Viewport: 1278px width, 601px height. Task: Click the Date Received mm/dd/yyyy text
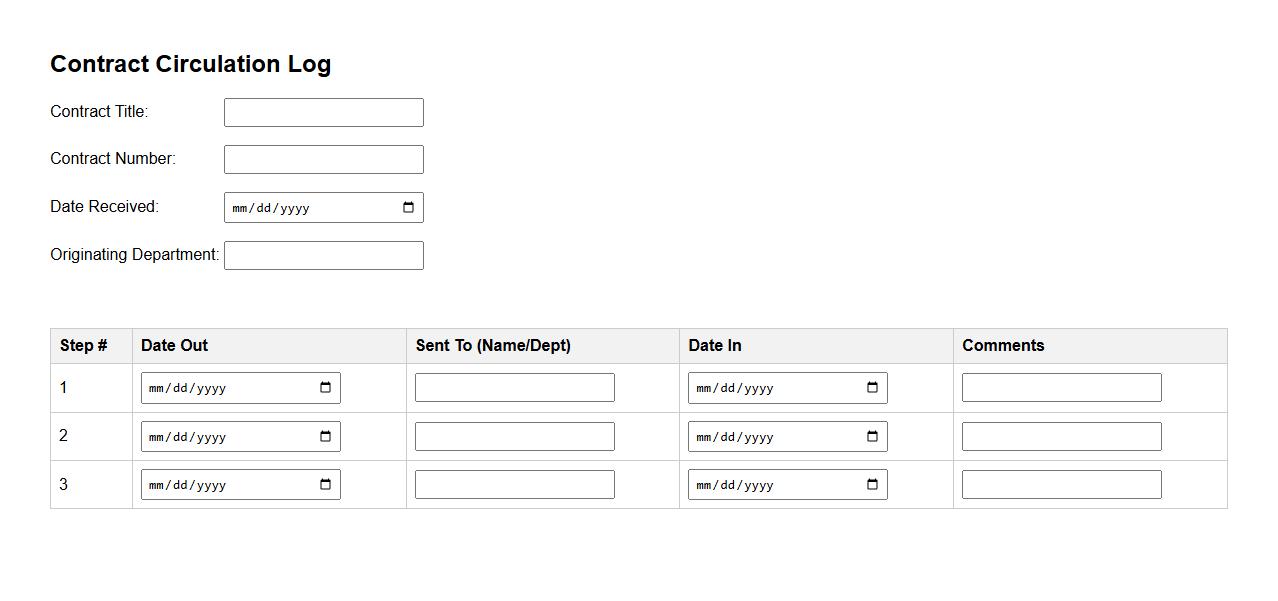[x=270, y=208]
